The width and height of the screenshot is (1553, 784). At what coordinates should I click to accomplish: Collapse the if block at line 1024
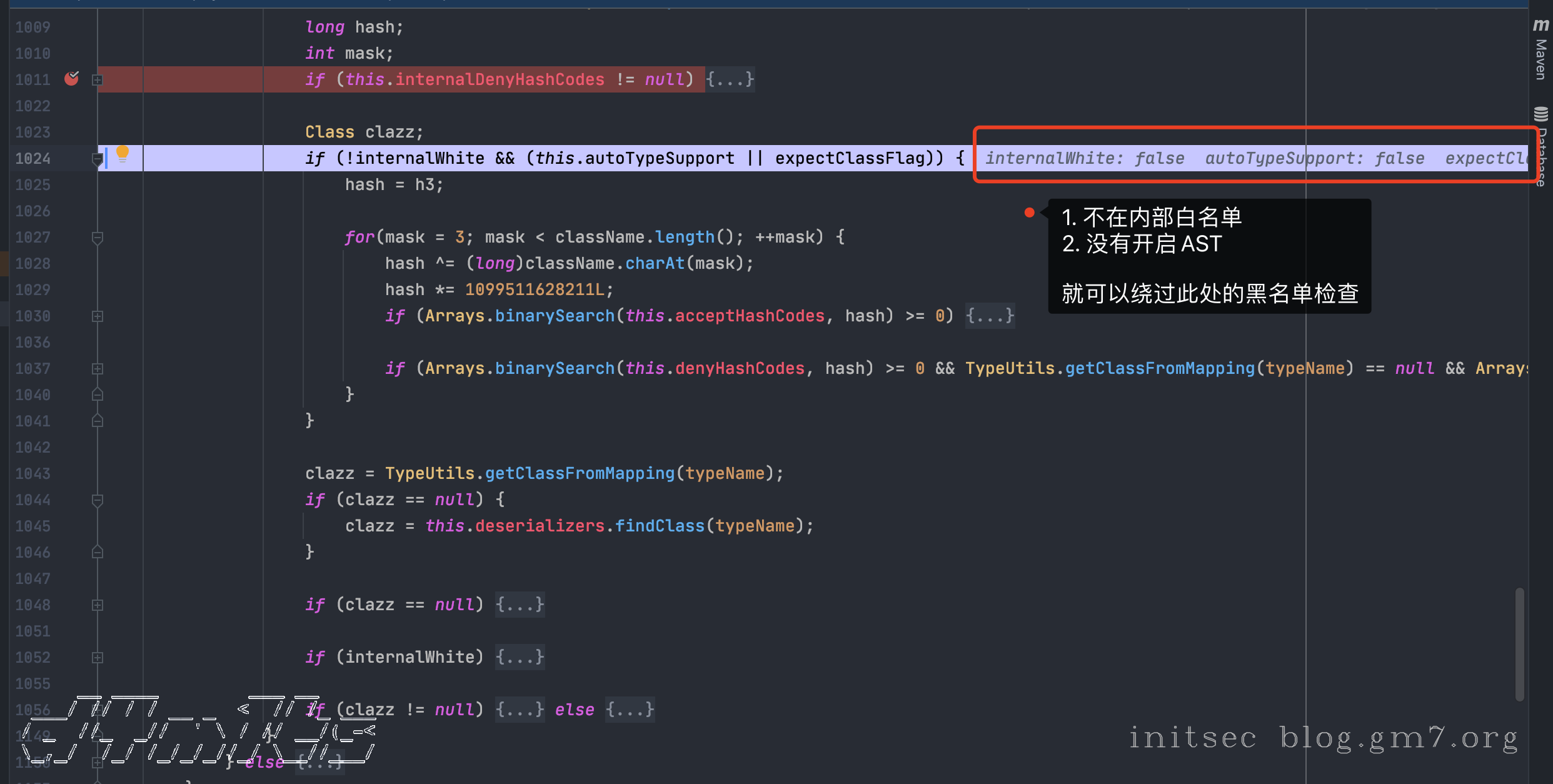(97, 159)
